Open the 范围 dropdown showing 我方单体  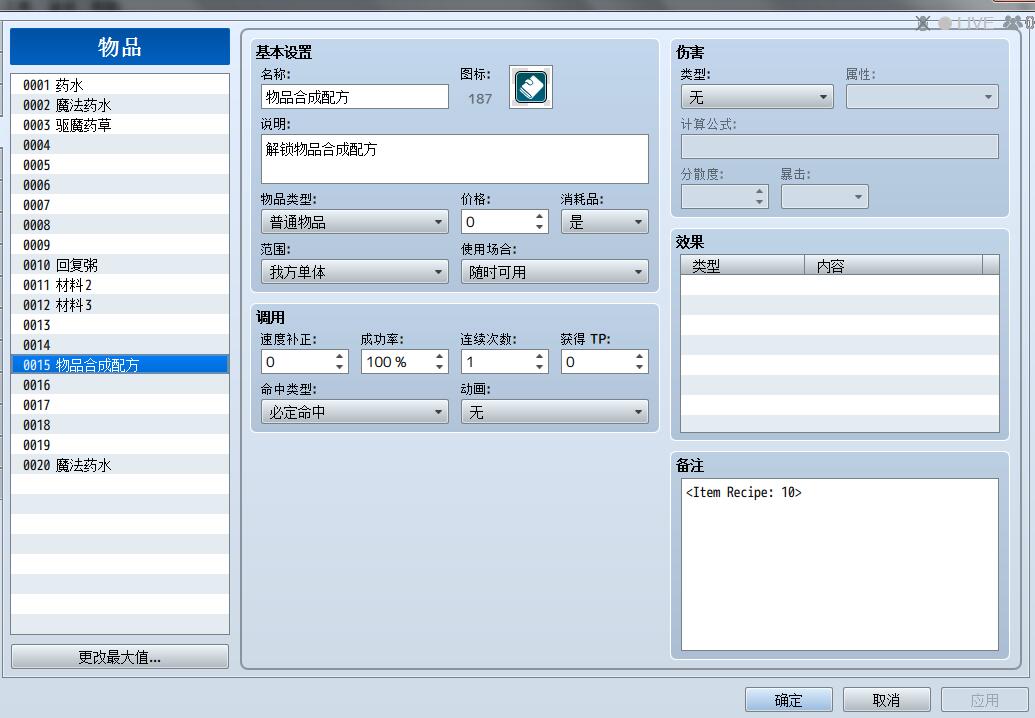pyautogui.click(x=354, y=272)
